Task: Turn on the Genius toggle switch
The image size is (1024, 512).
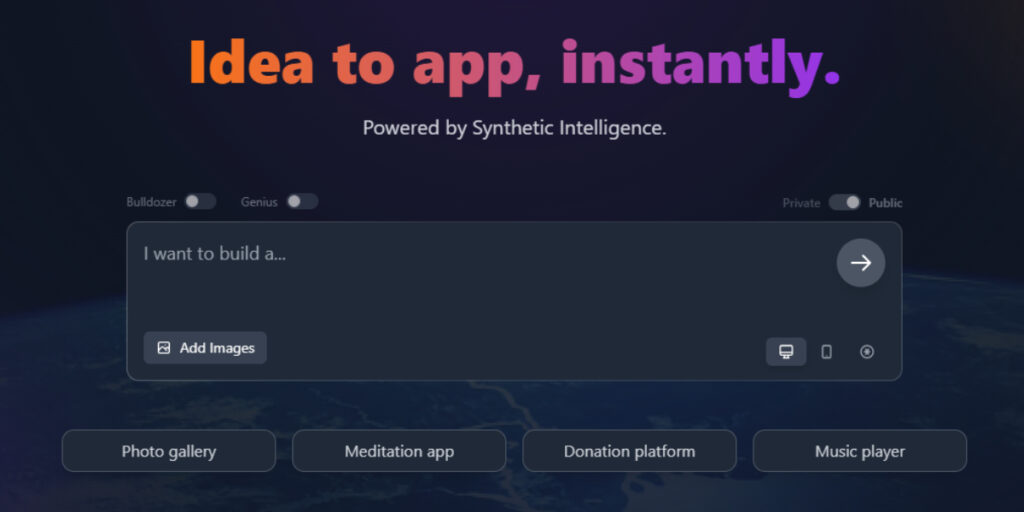Action: tap(302, 202)
